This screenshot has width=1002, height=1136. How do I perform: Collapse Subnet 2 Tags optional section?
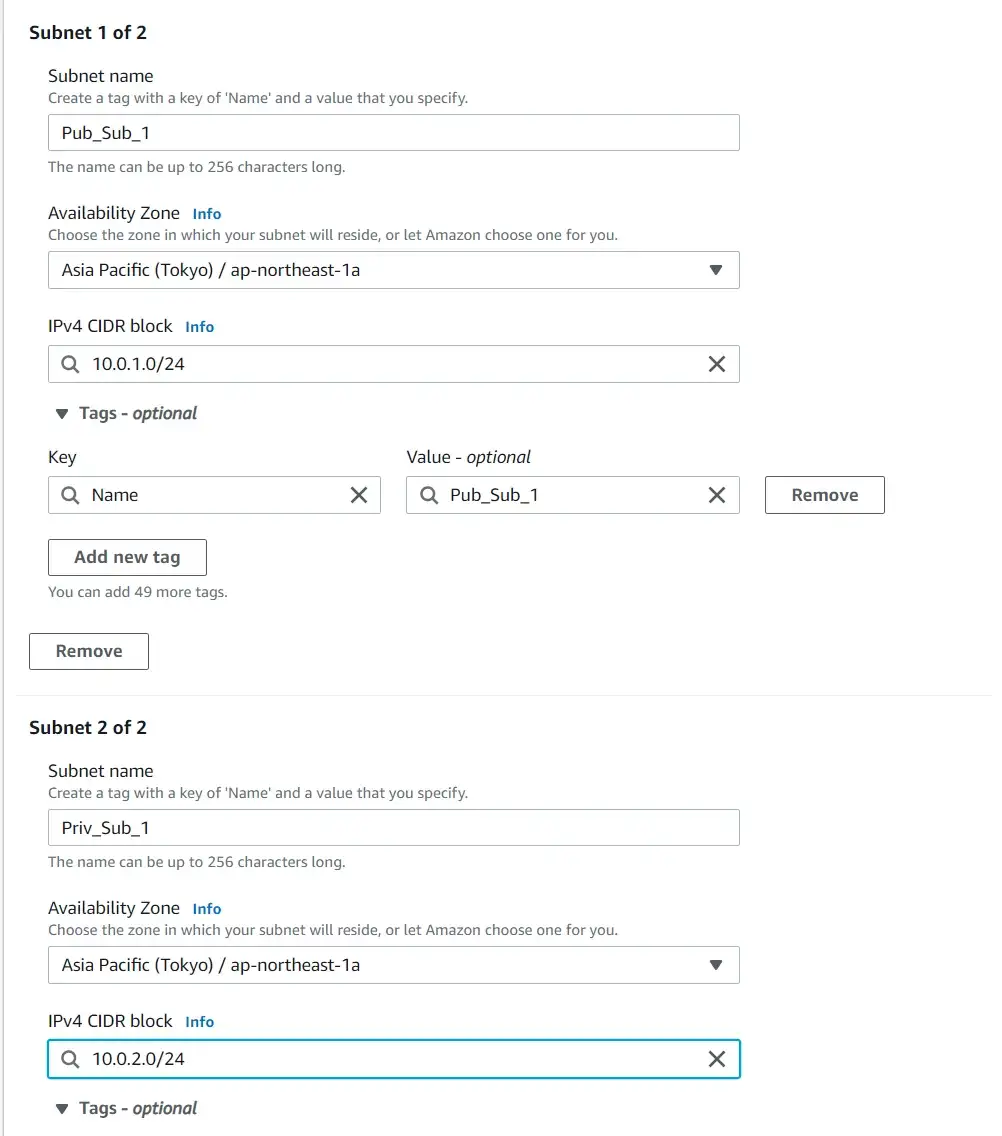127,1108
